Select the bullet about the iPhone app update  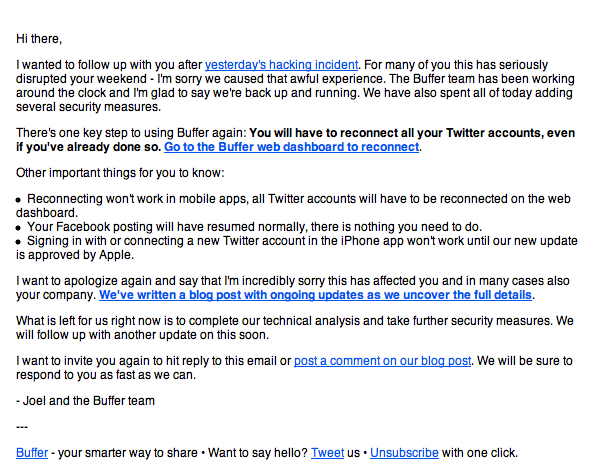tap(297, 248)
